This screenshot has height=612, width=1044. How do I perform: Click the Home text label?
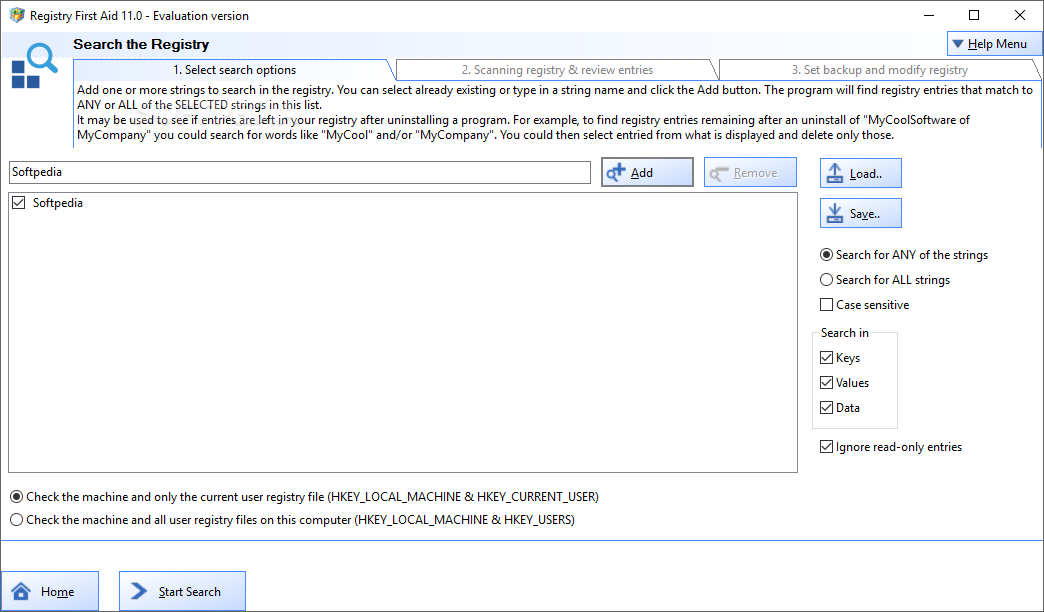tap(57, 591)
